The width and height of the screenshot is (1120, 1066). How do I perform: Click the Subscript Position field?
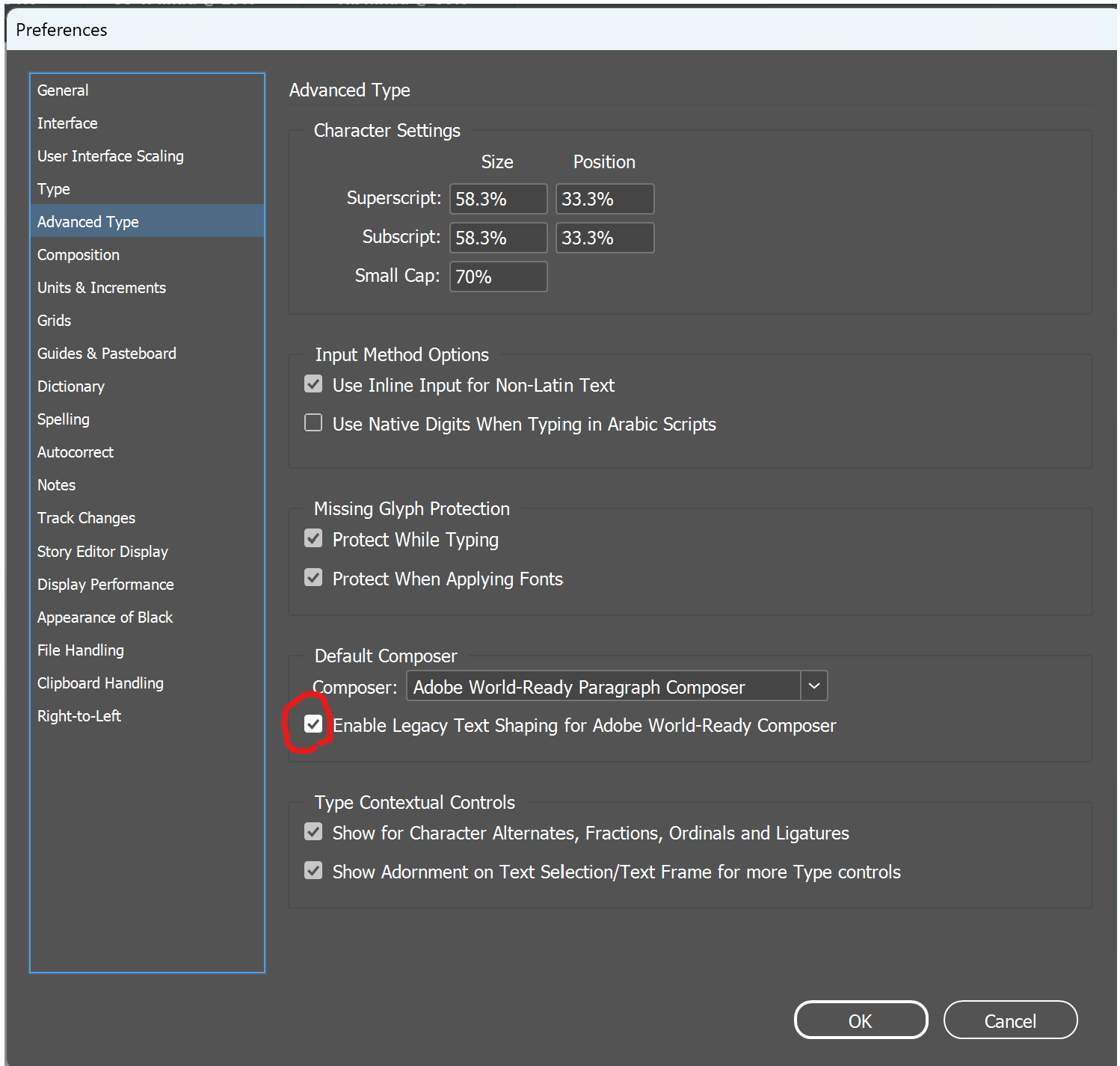[605, 238]
